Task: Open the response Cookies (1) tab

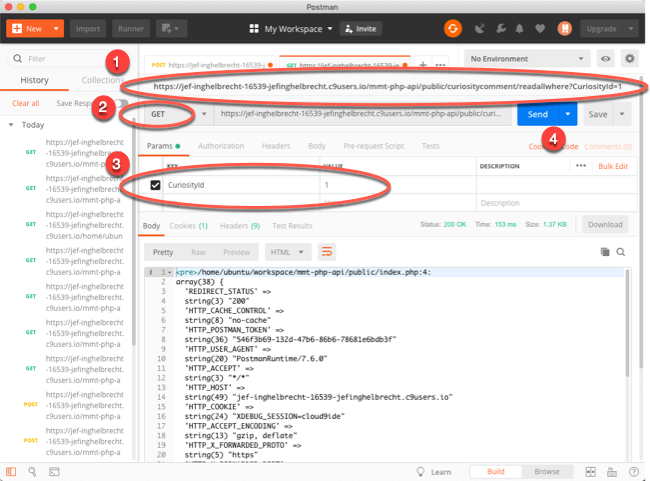Action: tap(189, 226)
